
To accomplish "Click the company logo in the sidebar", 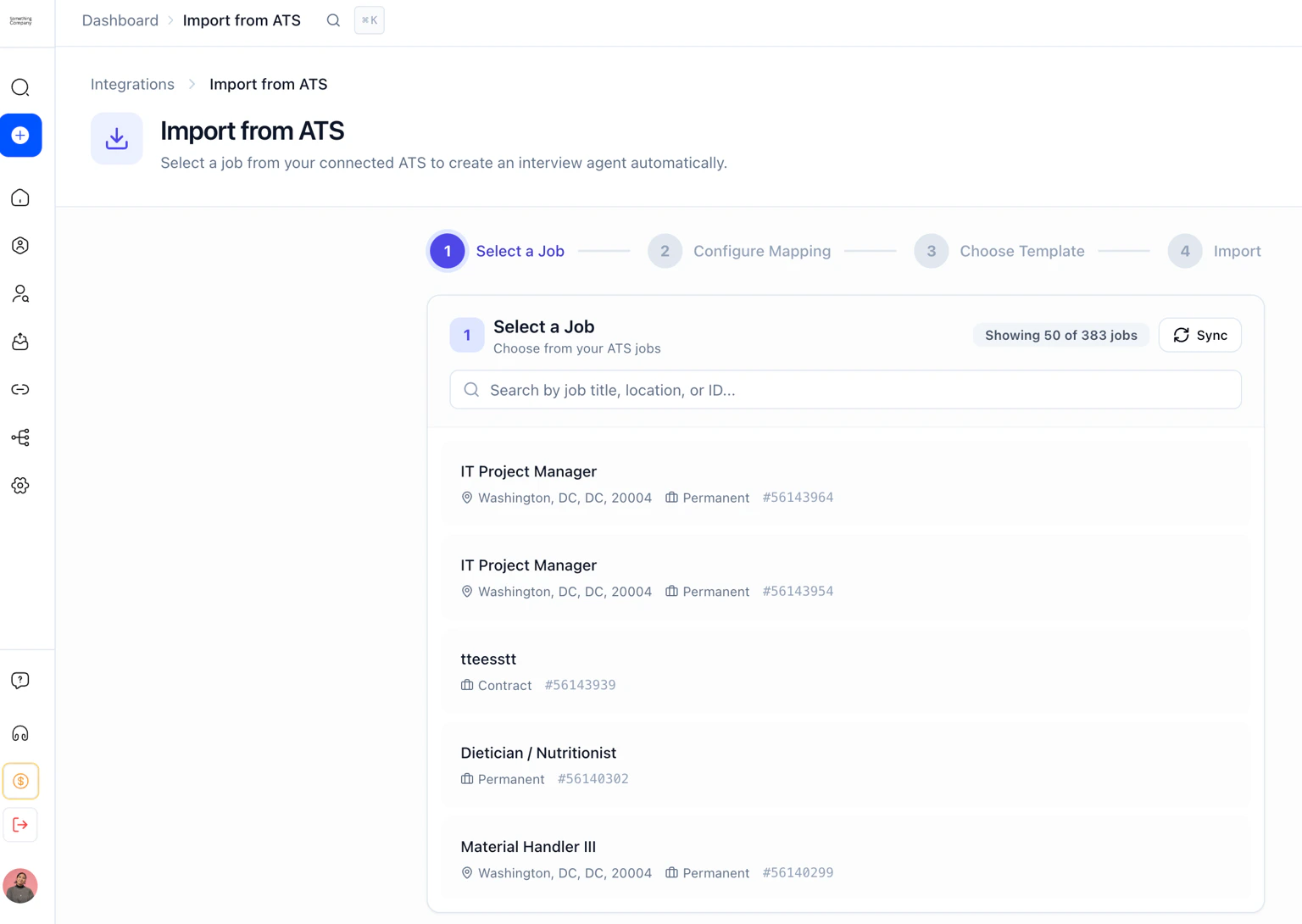I will (x=20, y=20).
